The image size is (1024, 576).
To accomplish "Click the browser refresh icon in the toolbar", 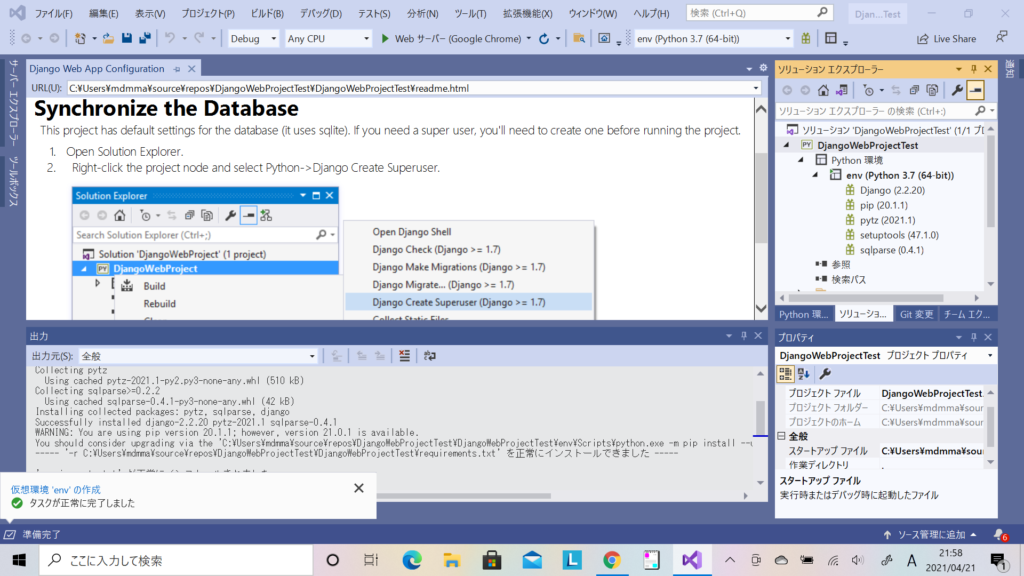I will click(x=544, y=39).
